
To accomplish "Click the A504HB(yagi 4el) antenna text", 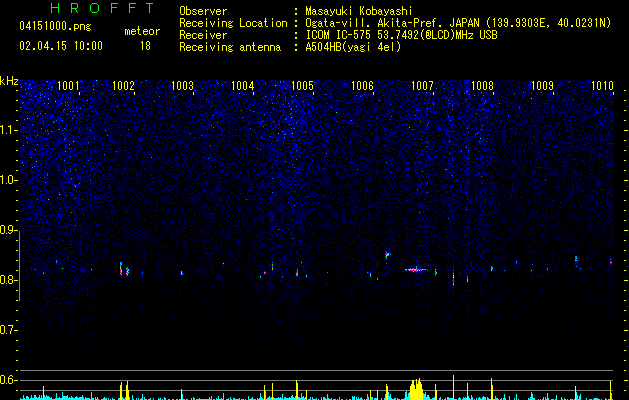I will (x=353, y=47).
